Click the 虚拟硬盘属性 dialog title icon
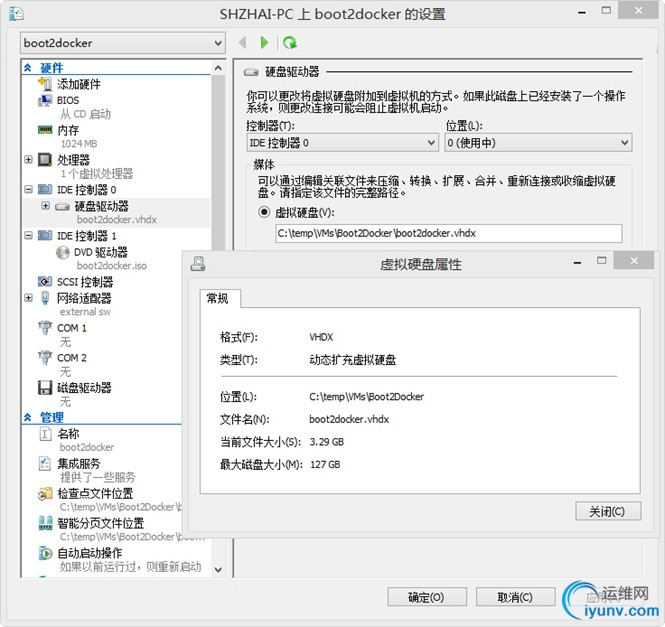 [198, 264]
